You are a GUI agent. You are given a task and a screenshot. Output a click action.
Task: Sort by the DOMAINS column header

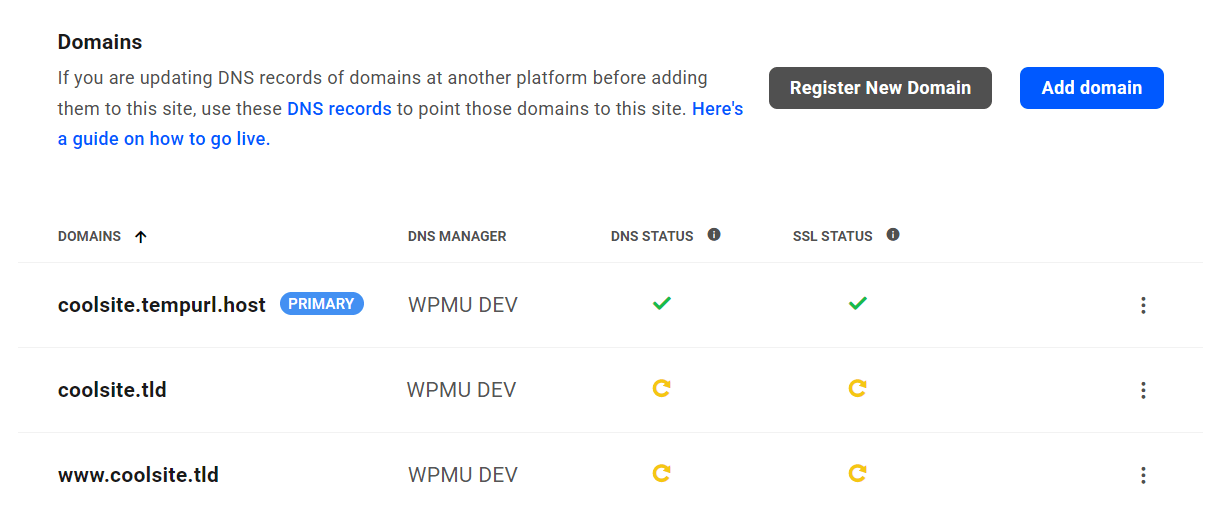tap(89, 236)
